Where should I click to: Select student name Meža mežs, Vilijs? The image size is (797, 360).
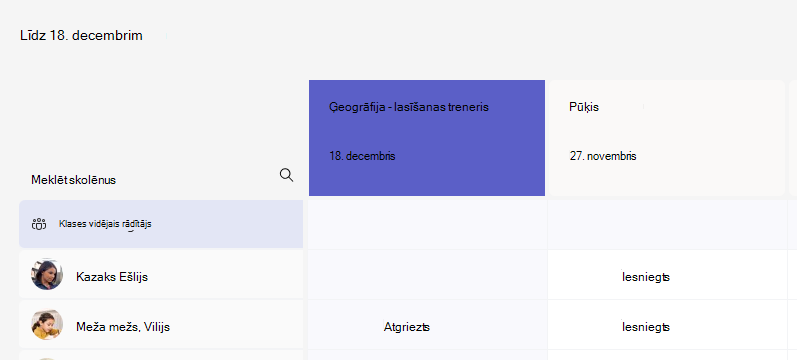click(123, 327)
